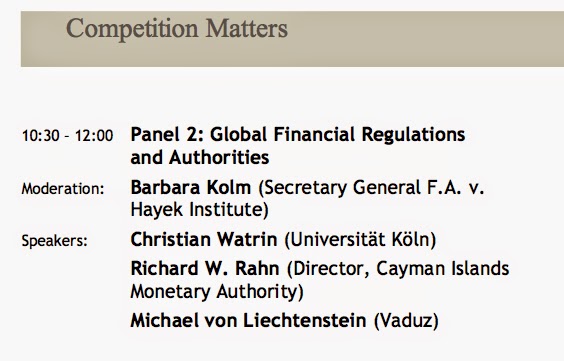Viewport: 564px width, 361px height.
Task: Select the 10:30 - 12:00 time slot
Action: (x=67, y=136)
